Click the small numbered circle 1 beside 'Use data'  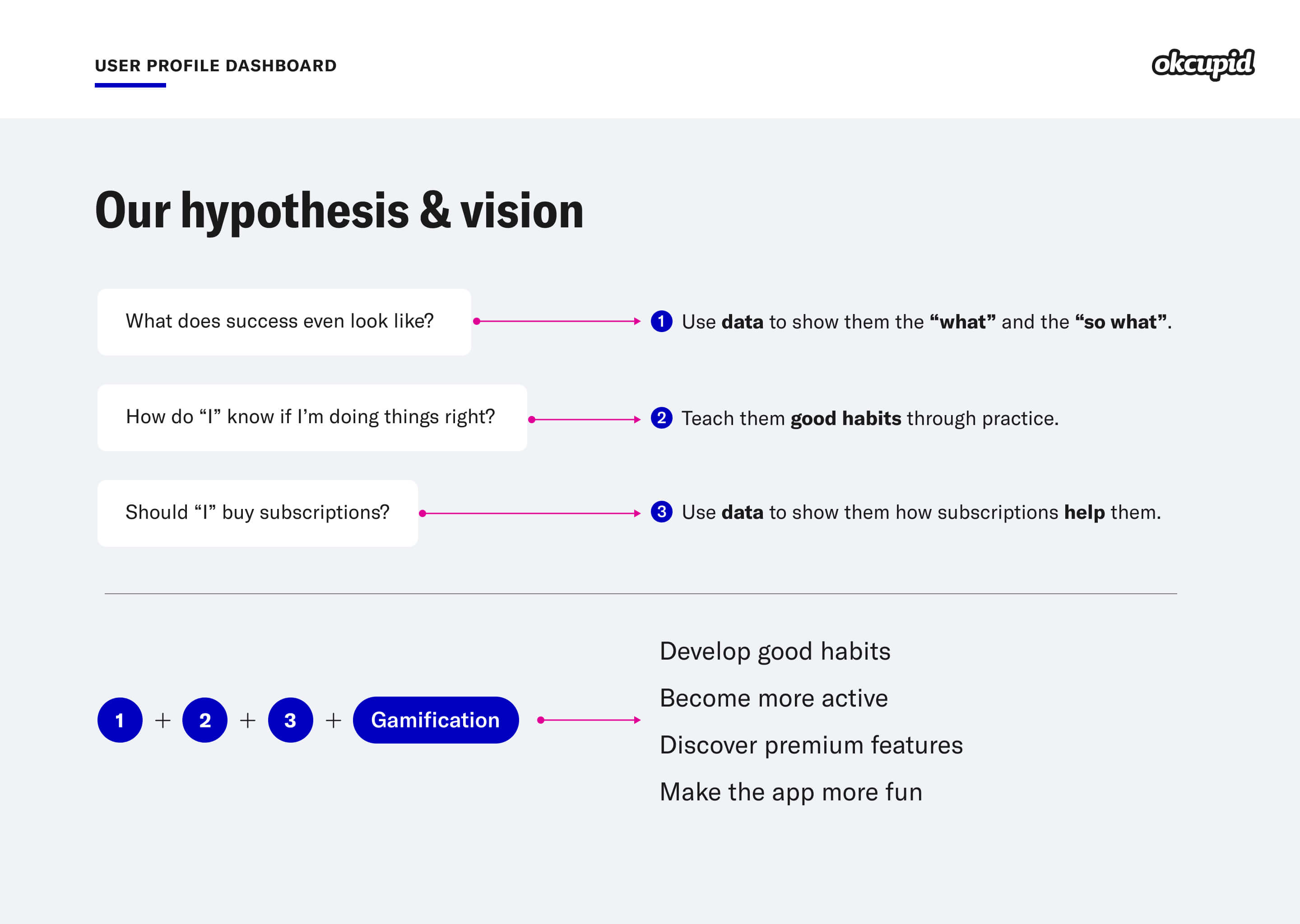[x=661, y=322]
